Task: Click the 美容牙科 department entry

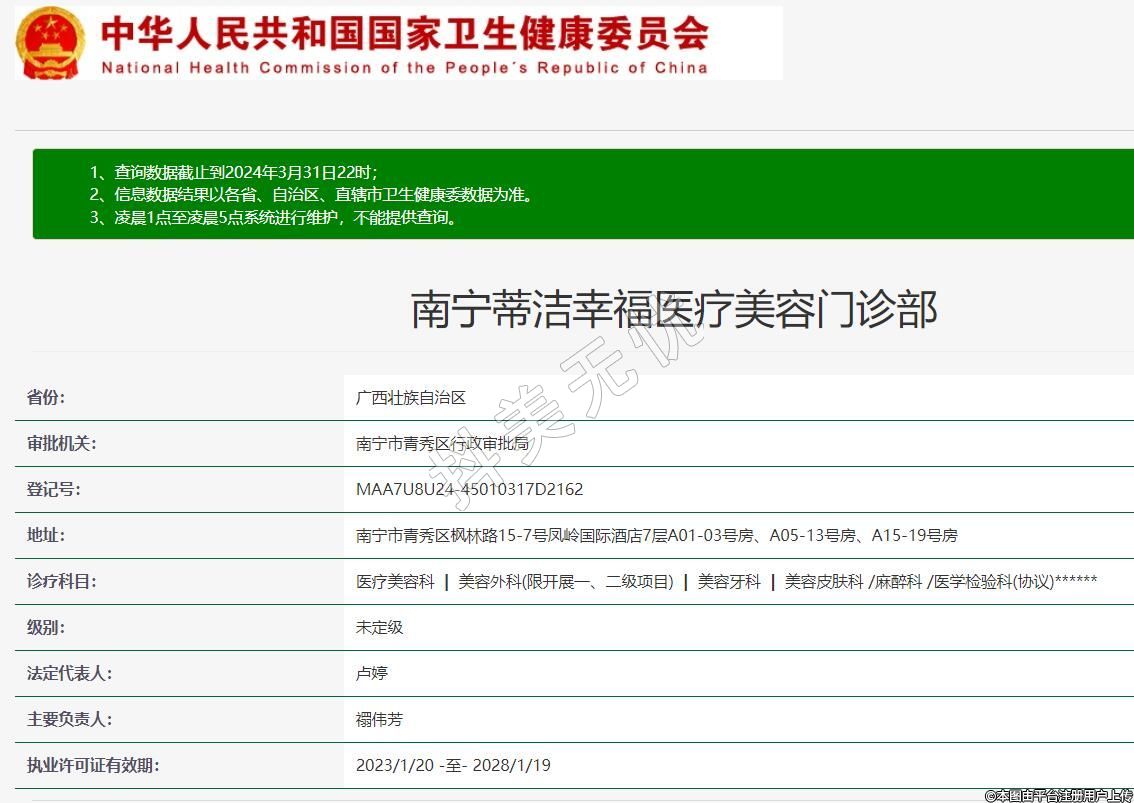Action: (729, 582)
